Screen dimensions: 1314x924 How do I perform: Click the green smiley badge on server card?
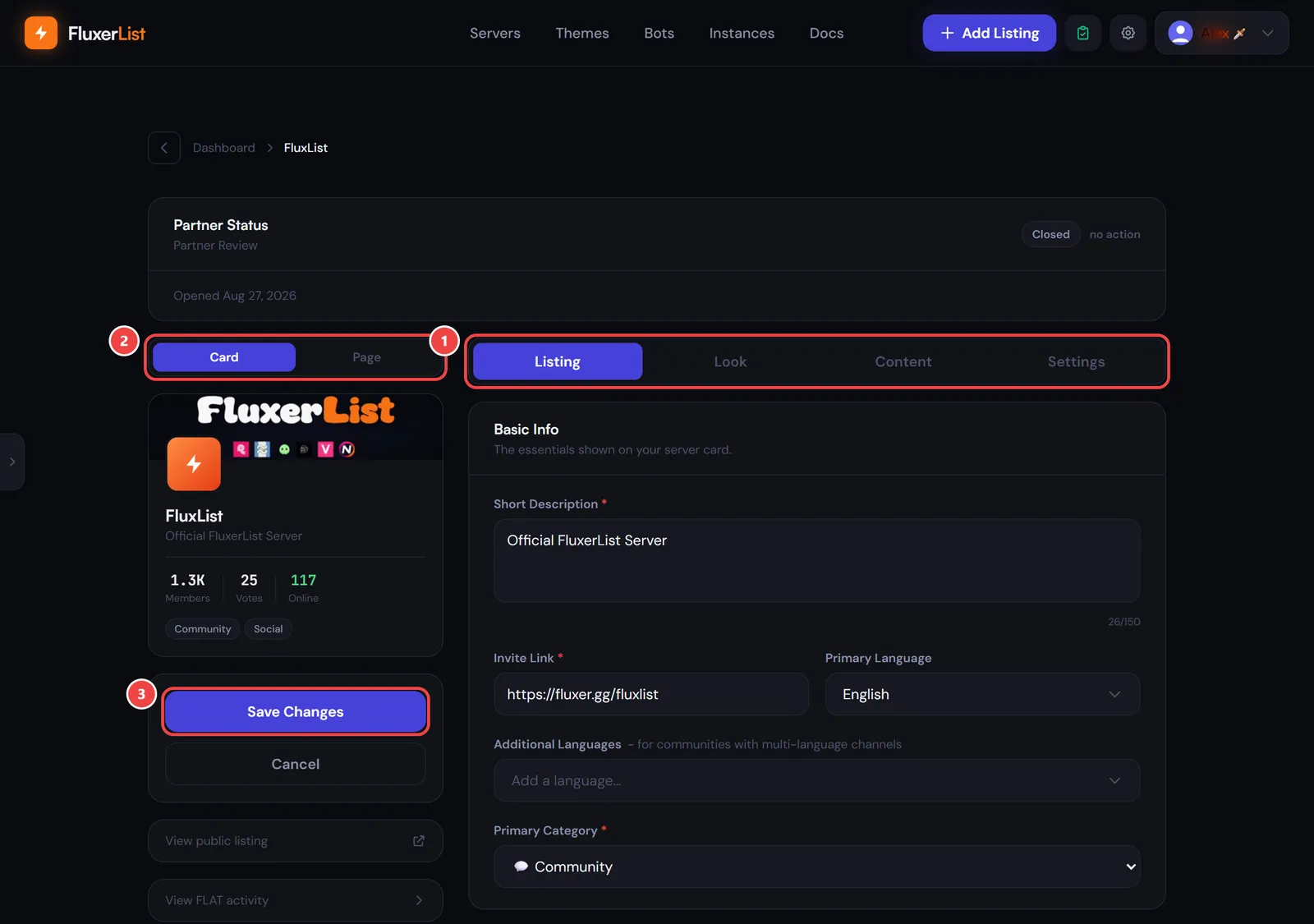tap(284, 449)
